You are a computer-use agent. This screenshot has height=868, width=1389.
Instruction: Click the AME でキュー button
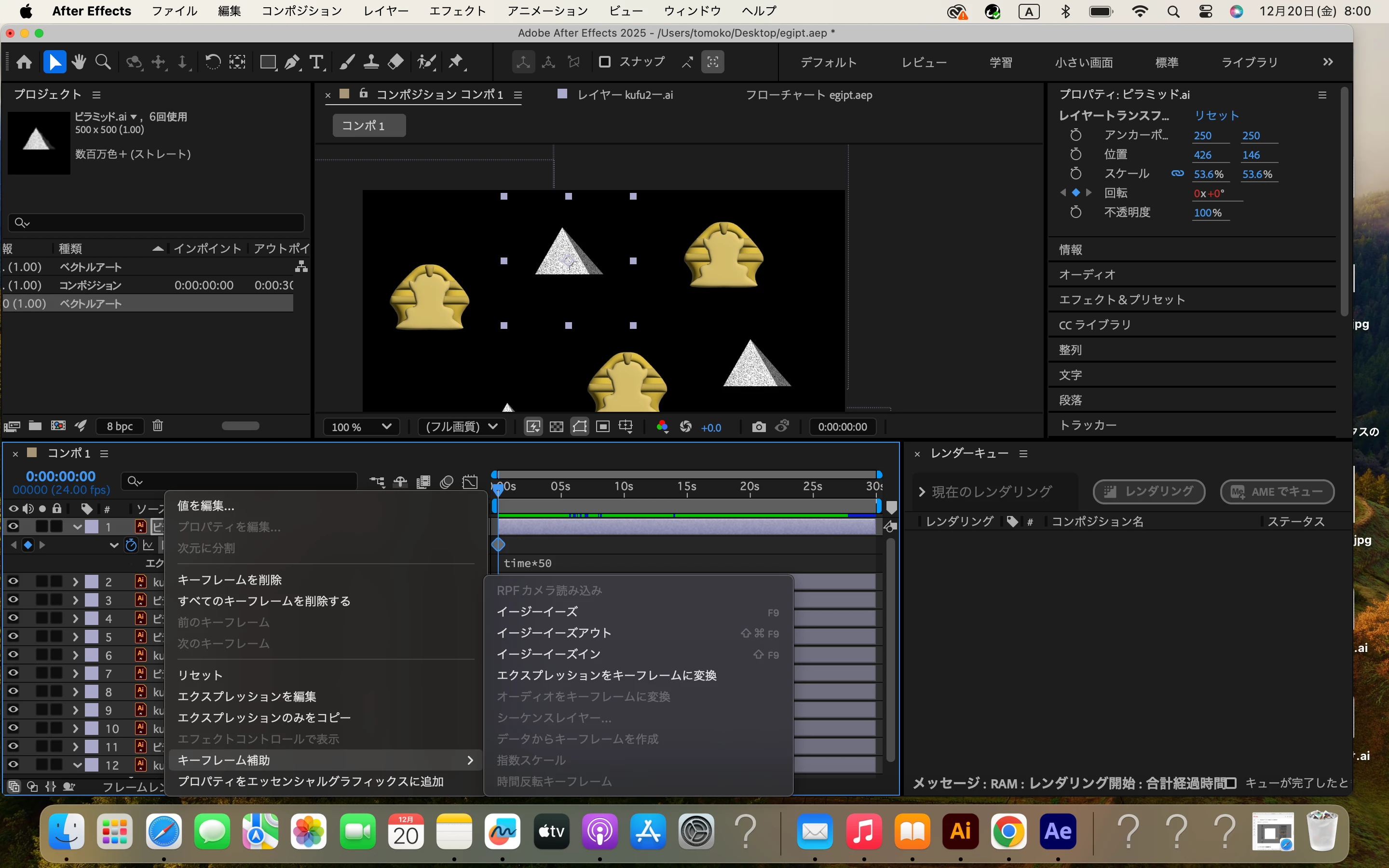1277,491
